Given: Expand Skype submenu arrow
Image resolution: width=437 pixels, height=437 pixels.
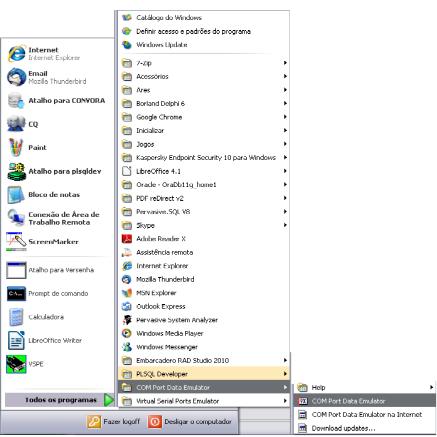Looking at the screenshot, I should [285, 225].
